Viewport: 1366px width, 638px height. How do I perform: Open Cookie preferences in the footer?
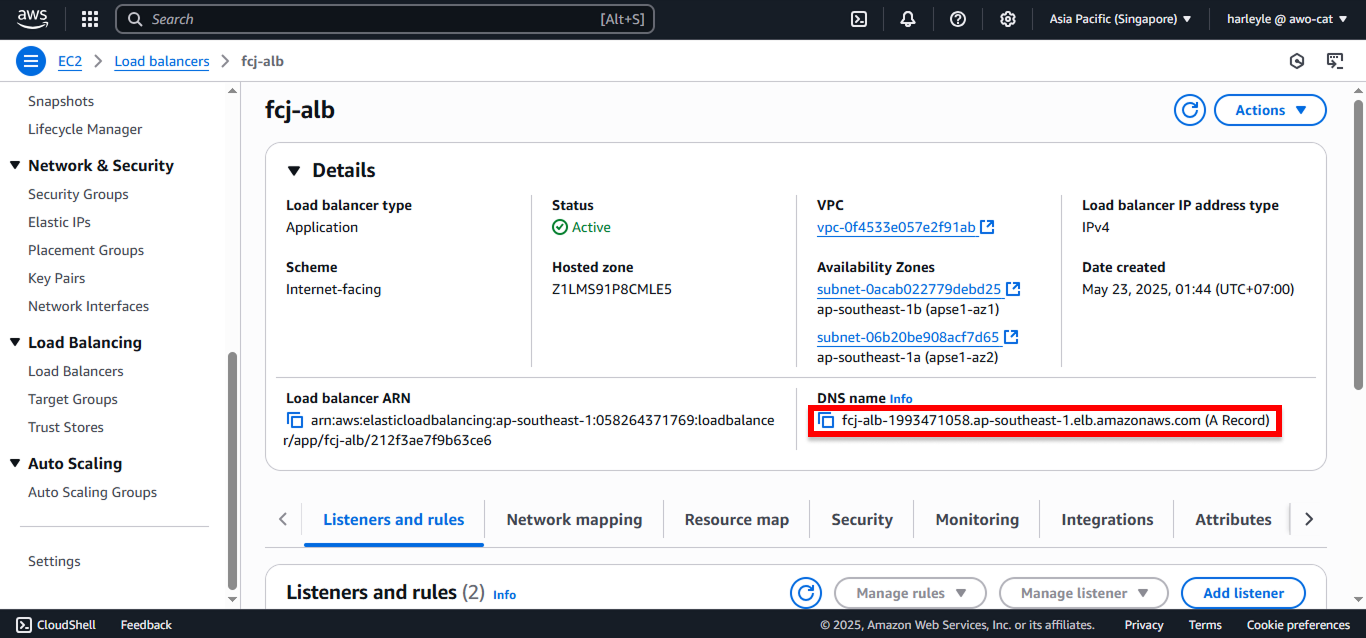[x=1298, y=625]
